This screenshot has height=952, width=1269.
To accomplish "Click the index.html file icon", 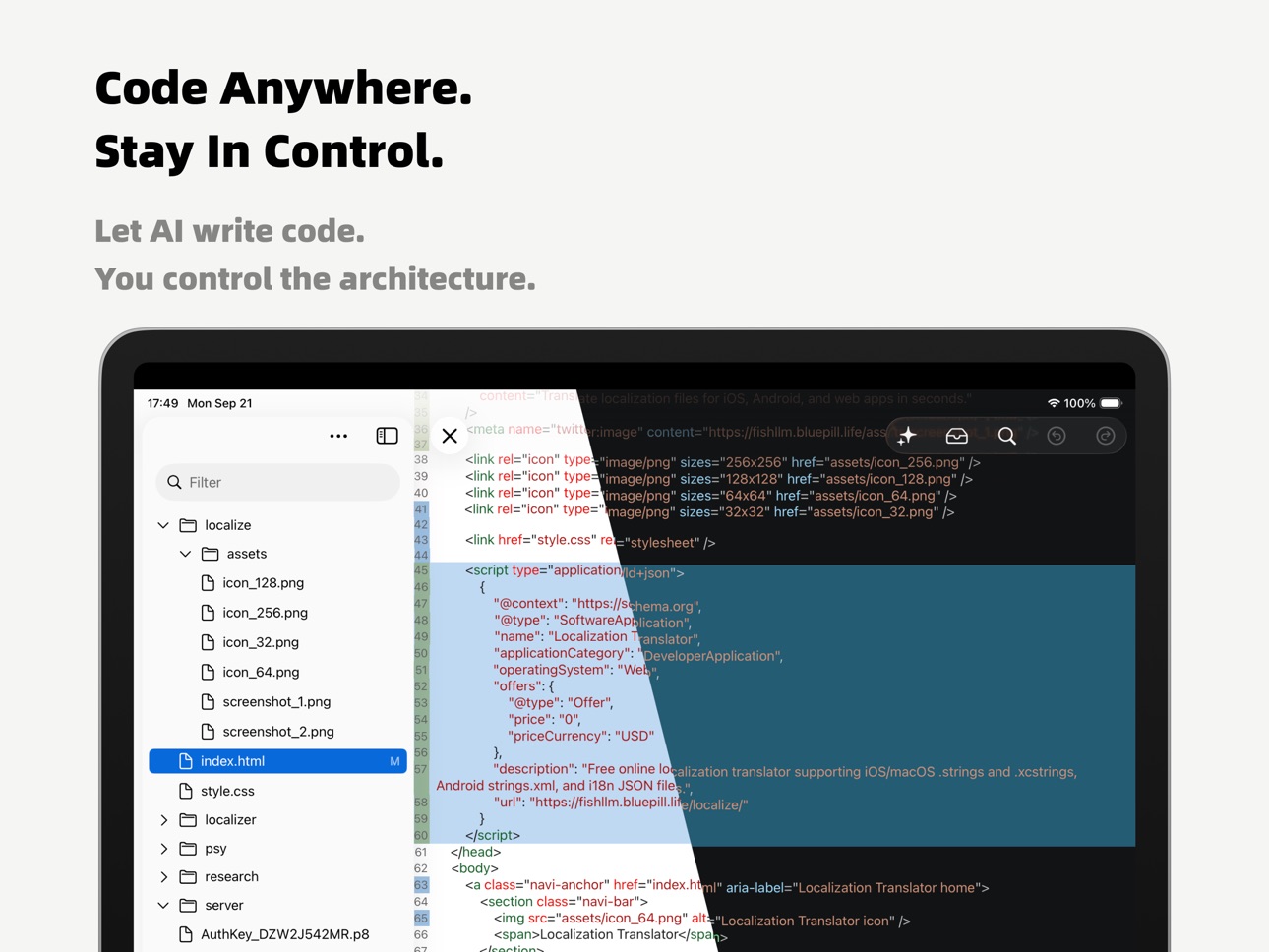I will (x=185, y=761).
